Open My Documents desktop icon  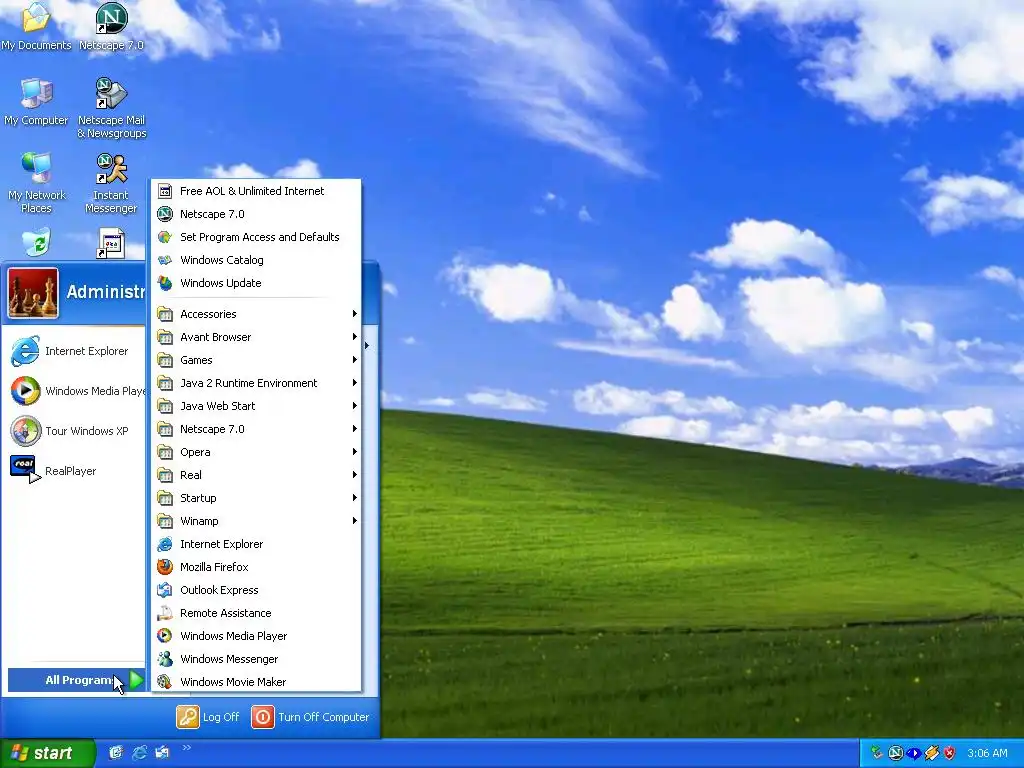click(x=36, y=26)
